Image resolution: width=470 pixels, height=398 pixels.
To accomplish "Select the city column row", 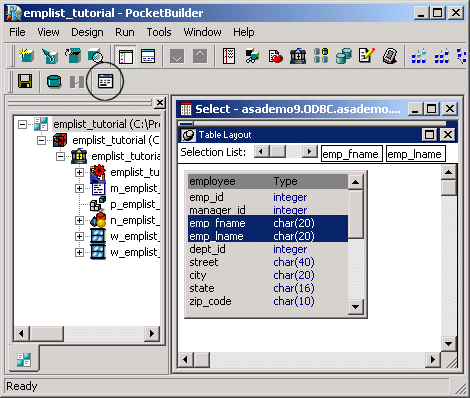I will pyautogui.click(x=268, y=275).
